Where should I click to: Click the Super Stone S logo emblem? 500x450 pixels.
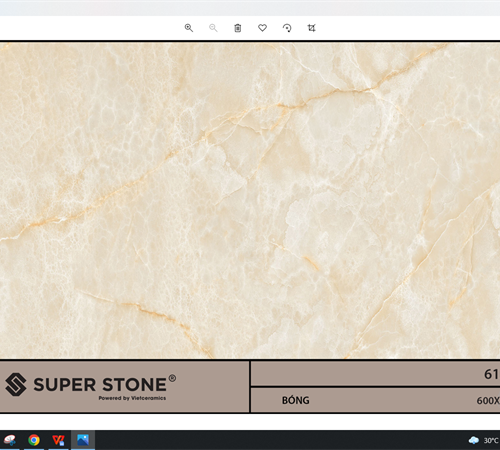point(16,384)
